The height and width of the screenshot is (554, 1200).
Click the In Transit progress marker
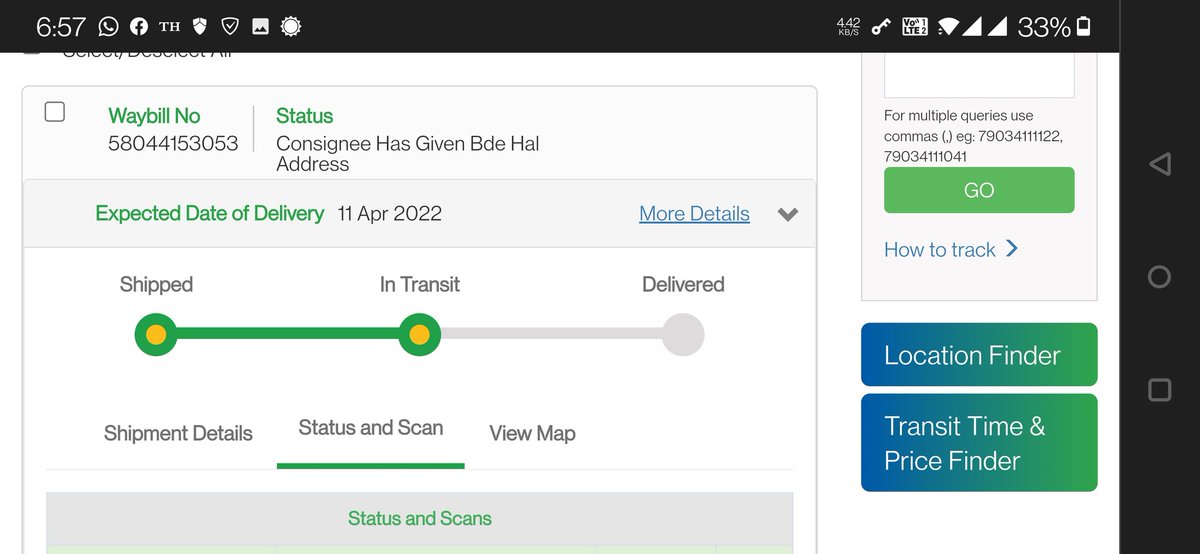[x=419, y=334]
